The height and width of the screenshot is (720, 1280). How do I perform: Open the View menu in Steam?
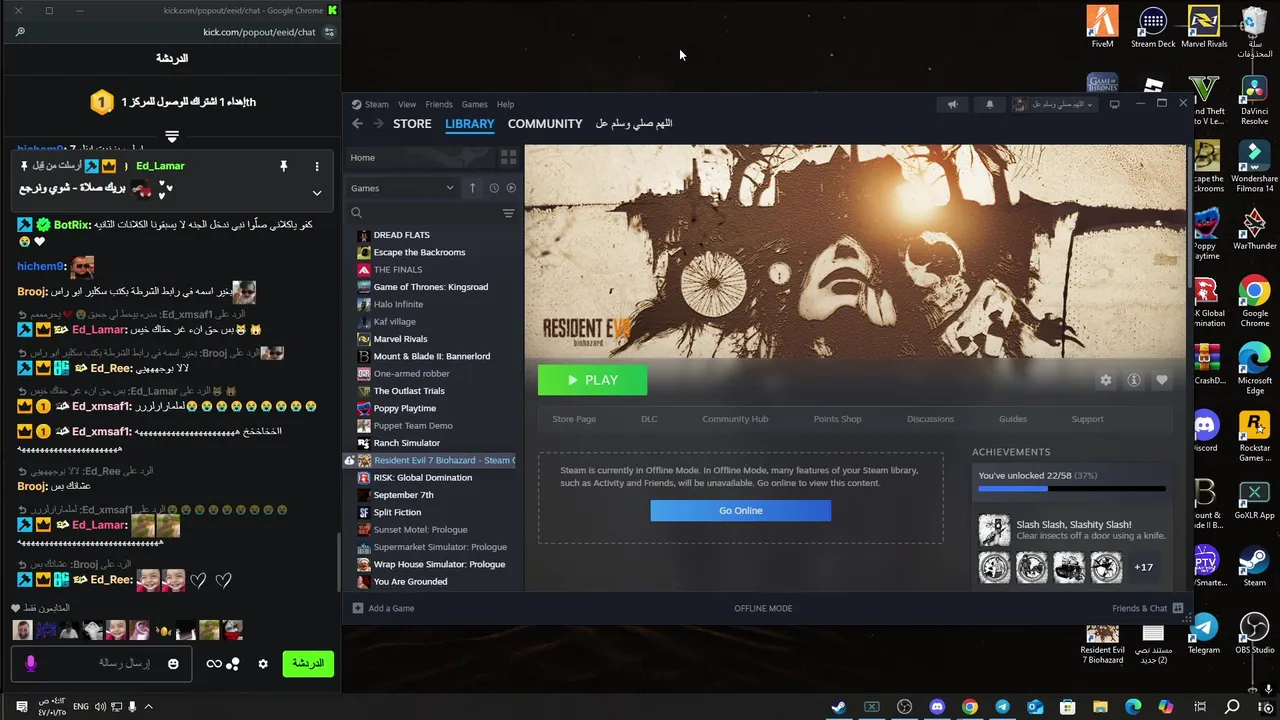(x=407, y=104)
